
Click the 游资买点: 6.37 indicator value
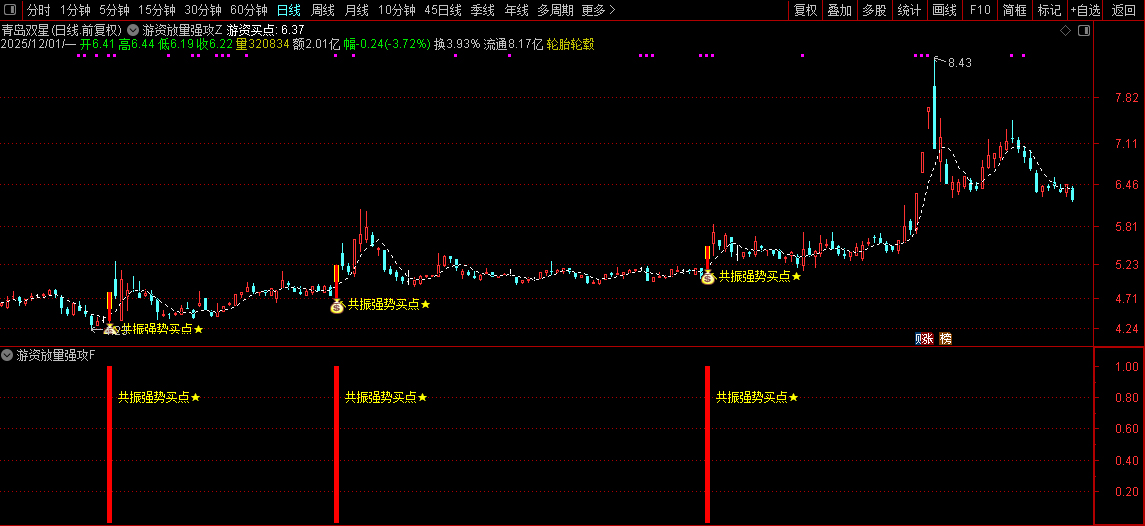pyautogui.click(x=266, y=30)
